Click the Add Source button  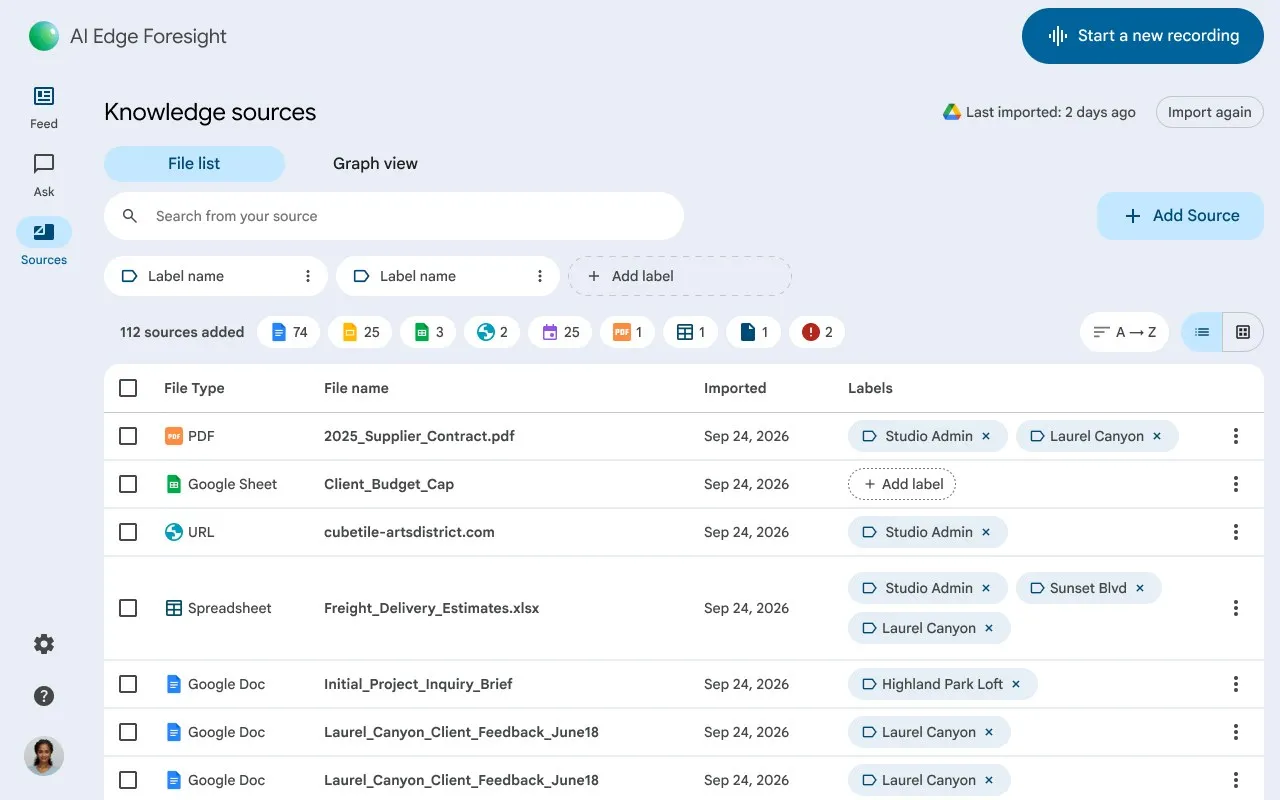pos(1180,216)
